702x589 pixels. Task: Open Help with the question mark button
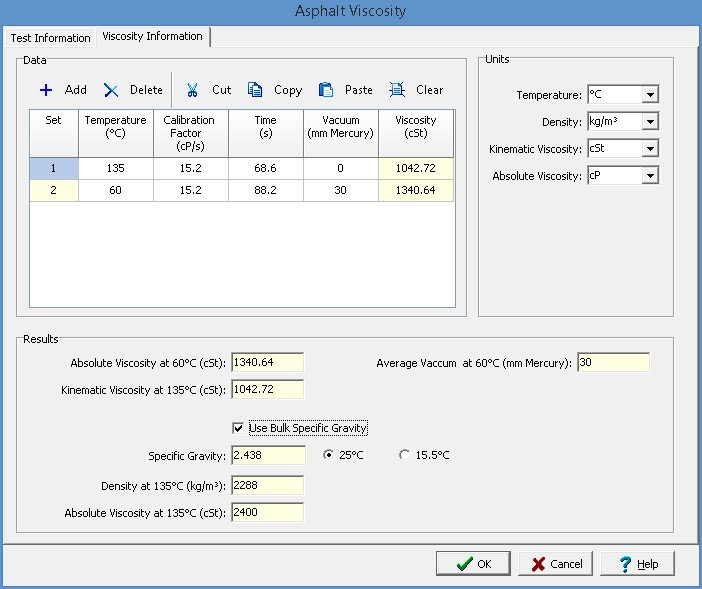(637, 563)
